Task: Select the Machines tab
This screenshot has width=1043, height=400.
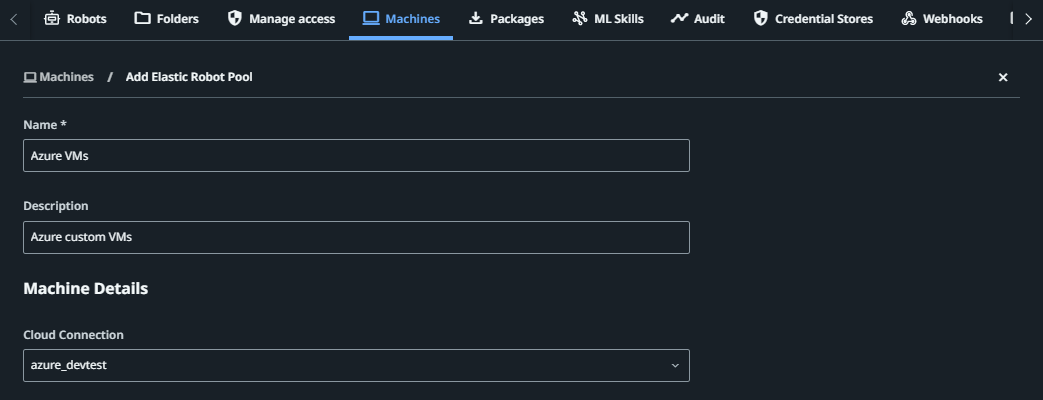Action: coord(401,19)
